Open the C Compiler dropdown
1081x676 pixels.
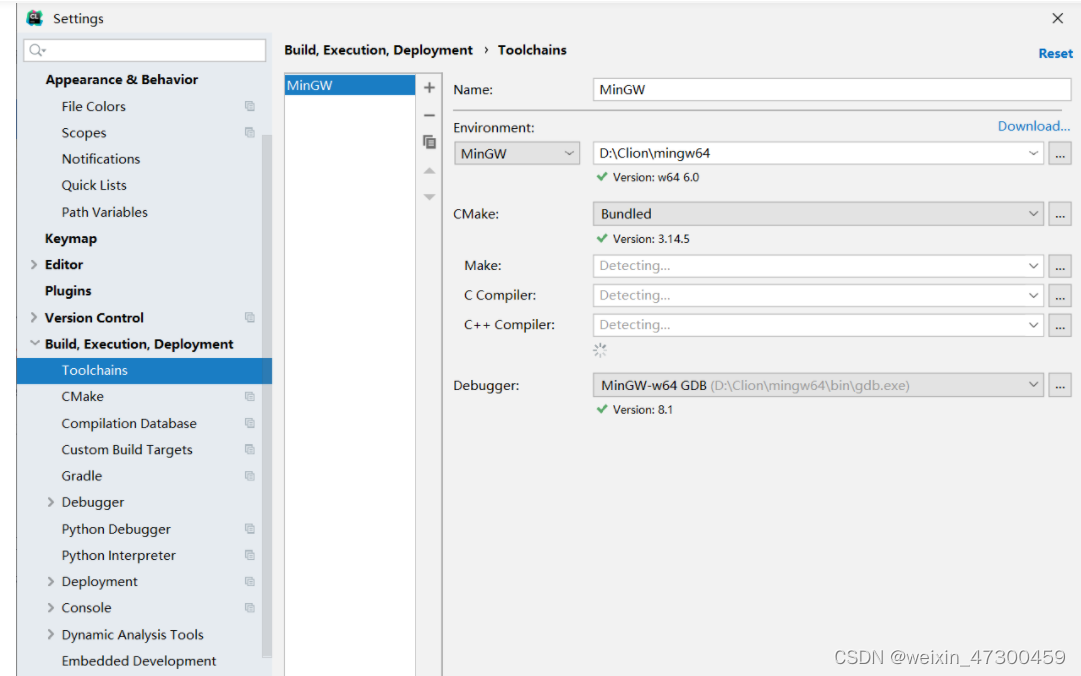tap(1033, 296)
